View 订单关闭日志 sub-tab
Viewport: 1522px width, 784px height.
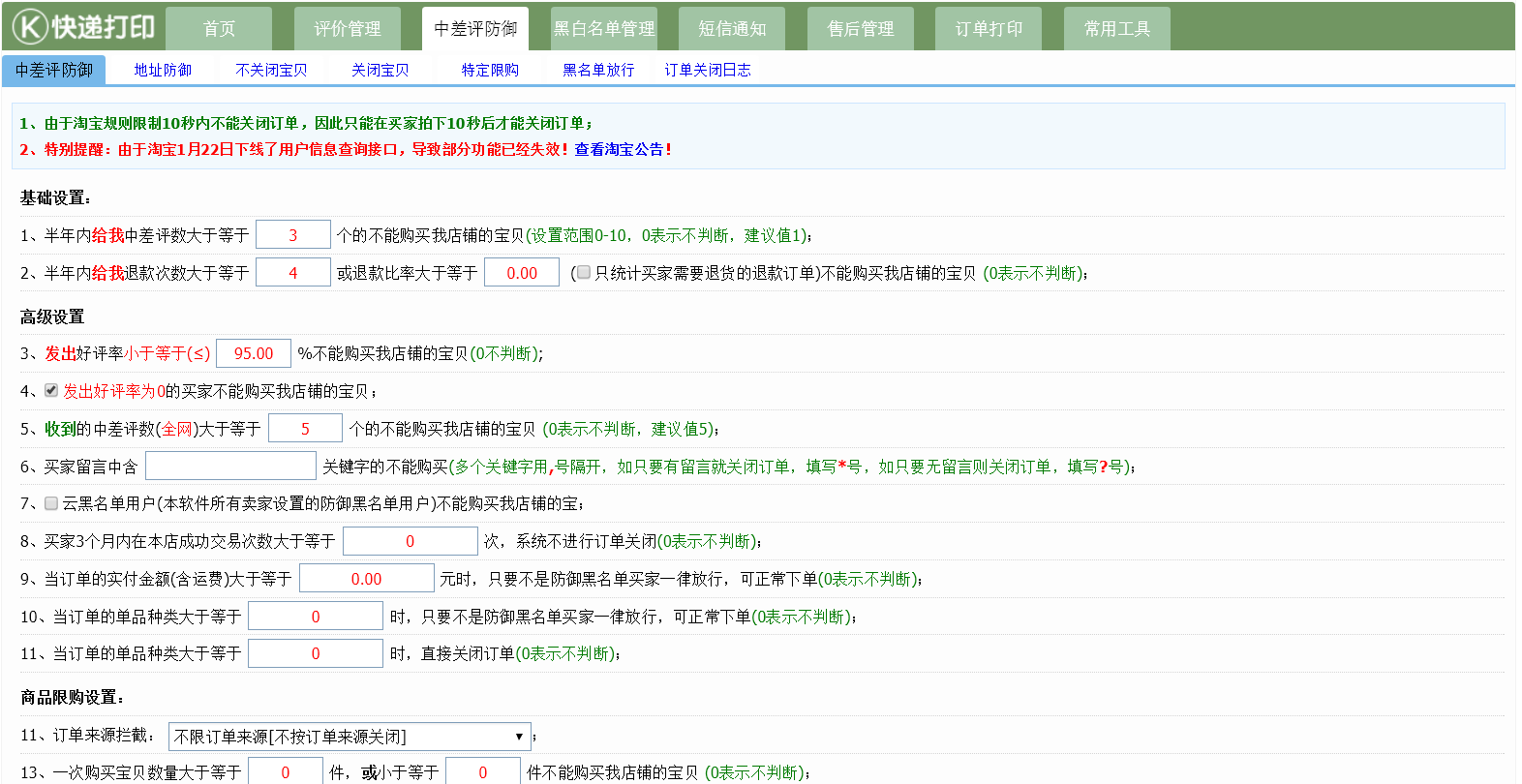click(708, 70)
